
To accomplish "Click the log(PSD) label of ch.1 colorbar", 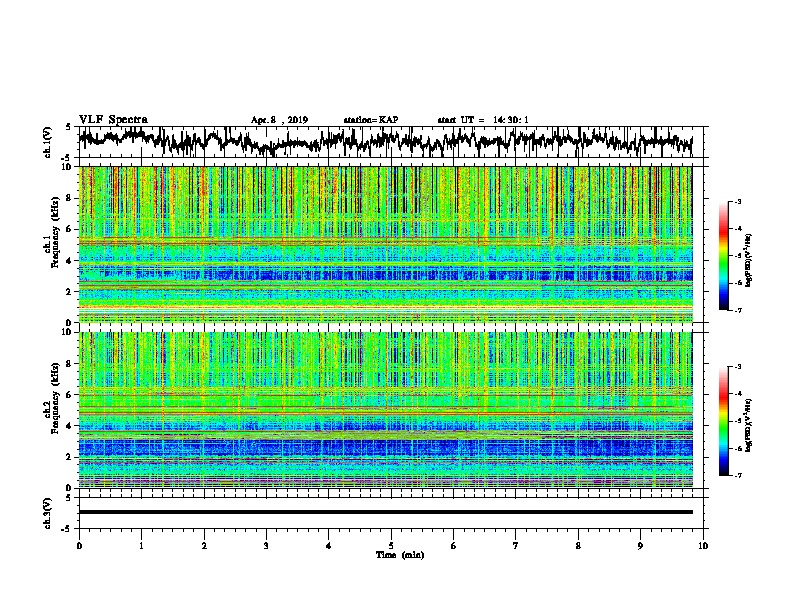I will [x=749, y=260].
